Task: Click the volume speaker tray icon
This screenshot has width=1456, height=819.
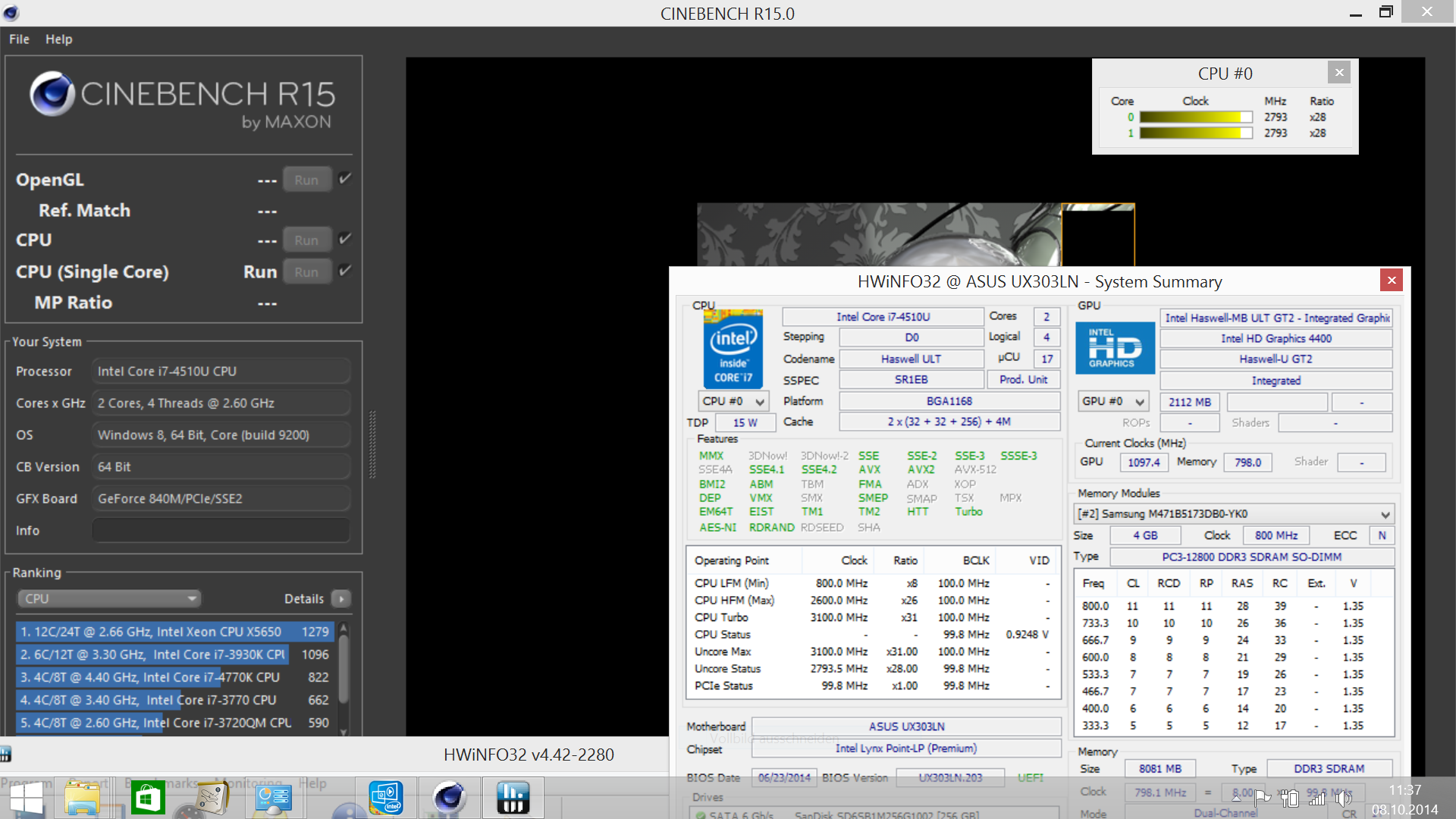Action: tap(1343, 798)
